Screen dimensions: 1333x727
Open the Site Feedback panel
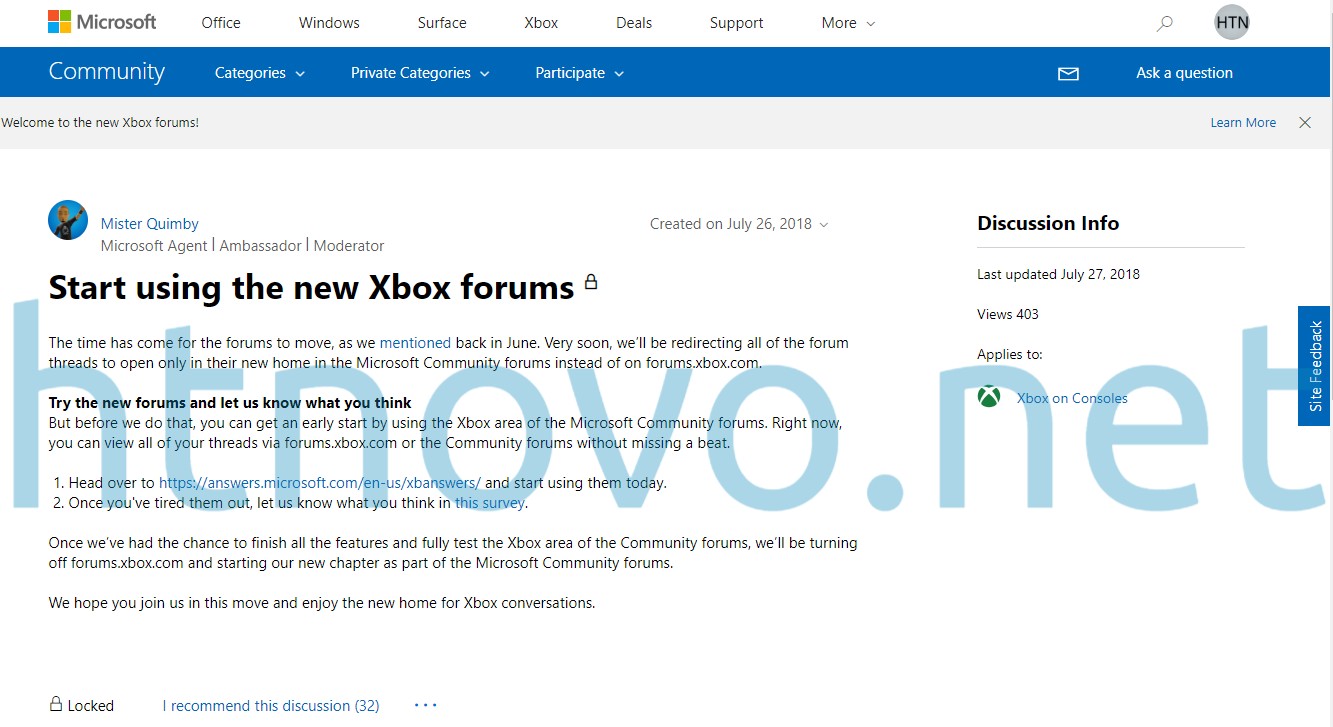1314,367
